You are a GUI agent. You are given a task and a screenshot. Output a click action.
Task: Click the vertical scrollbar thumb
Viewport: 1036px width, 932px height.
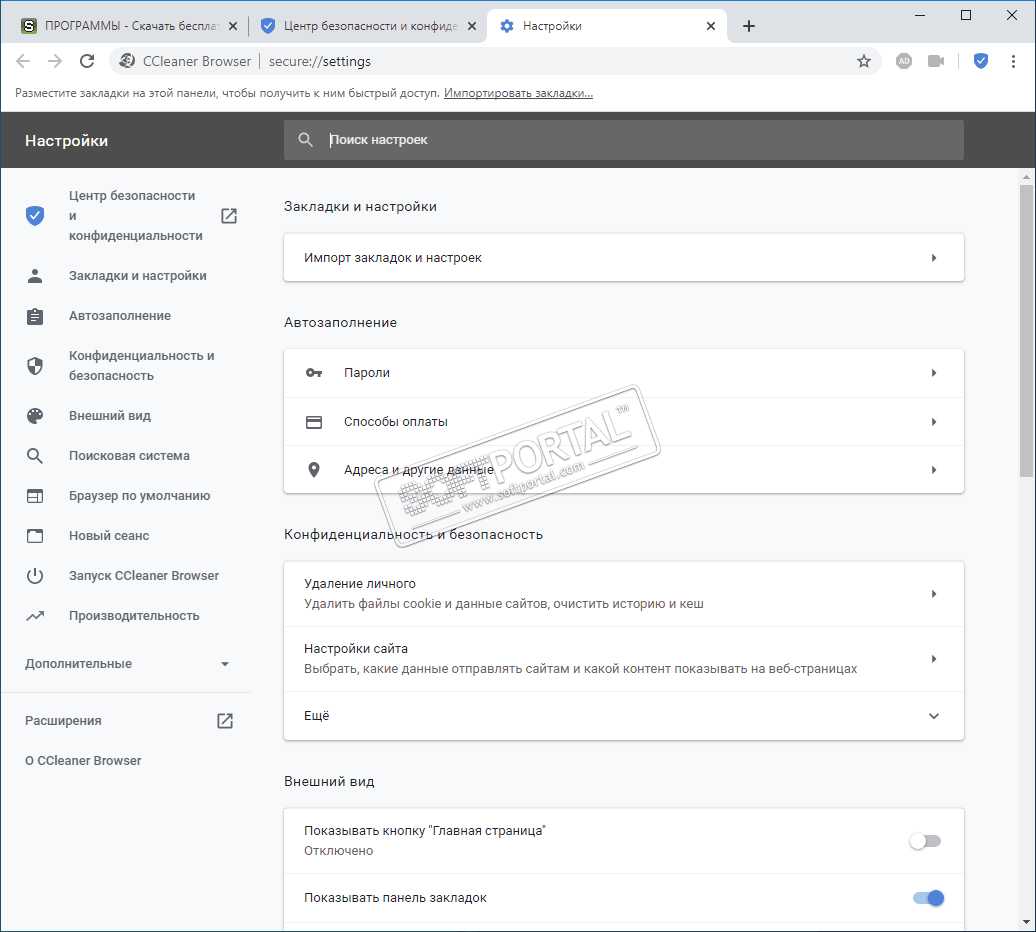pyautogui.click(x=1025, y=330)
